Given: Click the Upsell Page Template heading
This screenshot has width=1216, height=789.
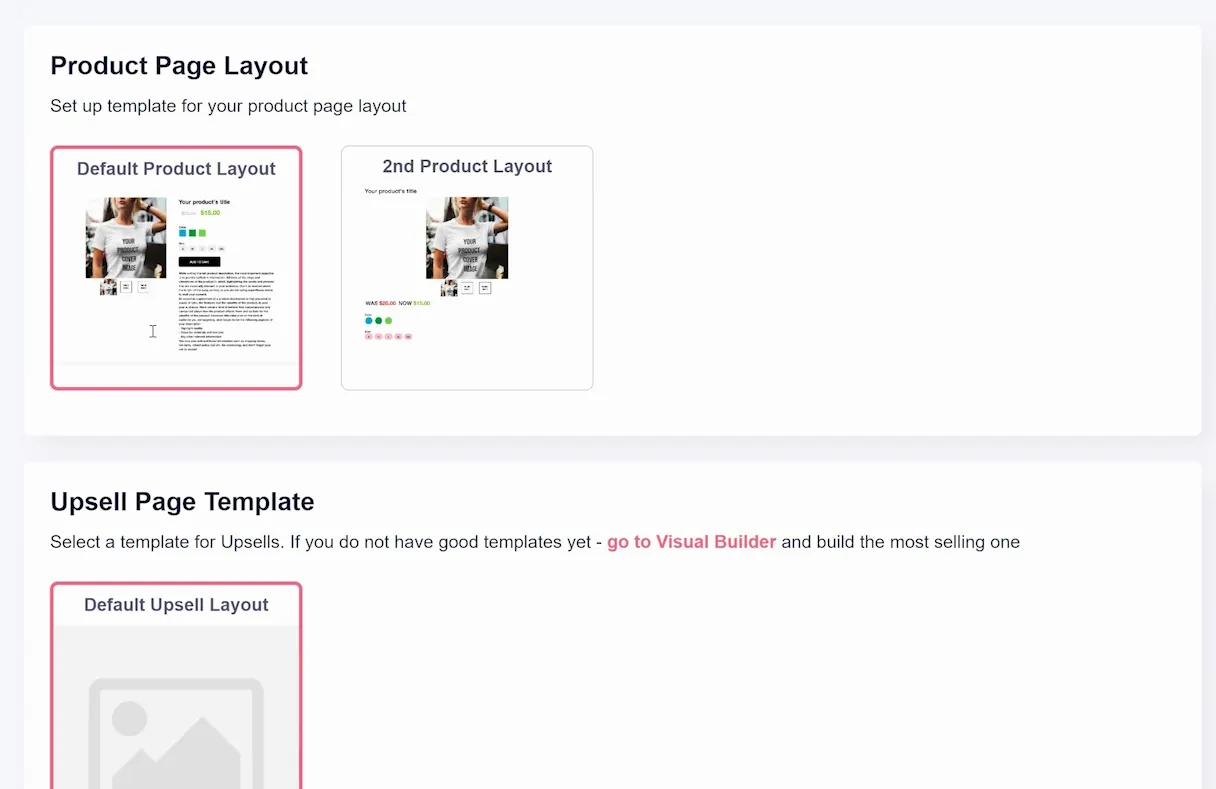Looking at the screenshot, I should pos(182,502).
